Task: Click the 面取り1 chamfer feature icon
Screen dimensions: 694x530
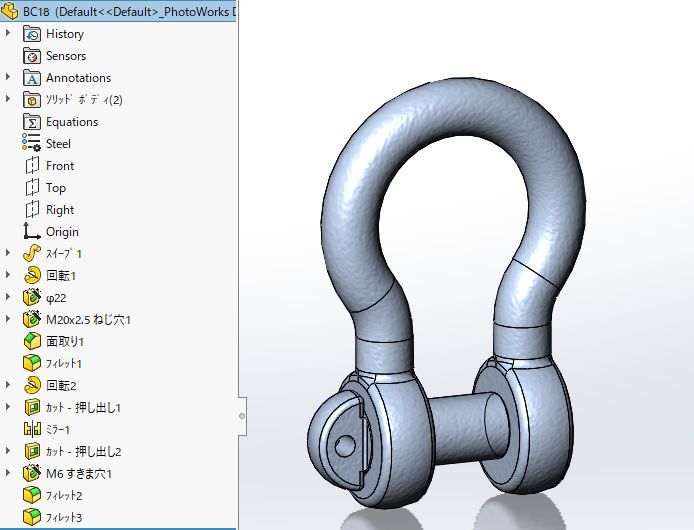Action: pyautogui.click(x=32, y=341)
